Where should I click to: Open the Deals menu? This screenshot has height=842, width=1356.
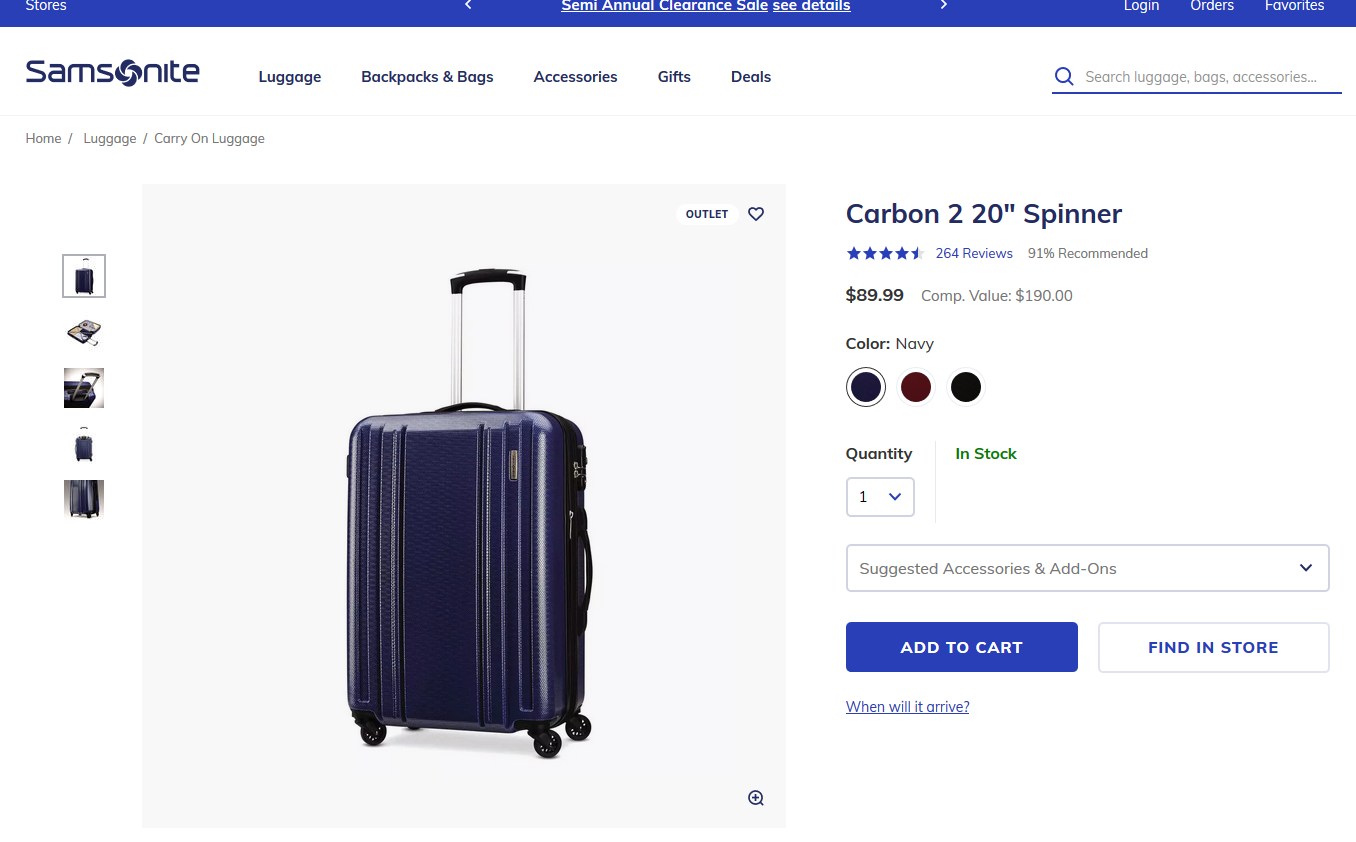pyautogui.click(x=751, y=77)
